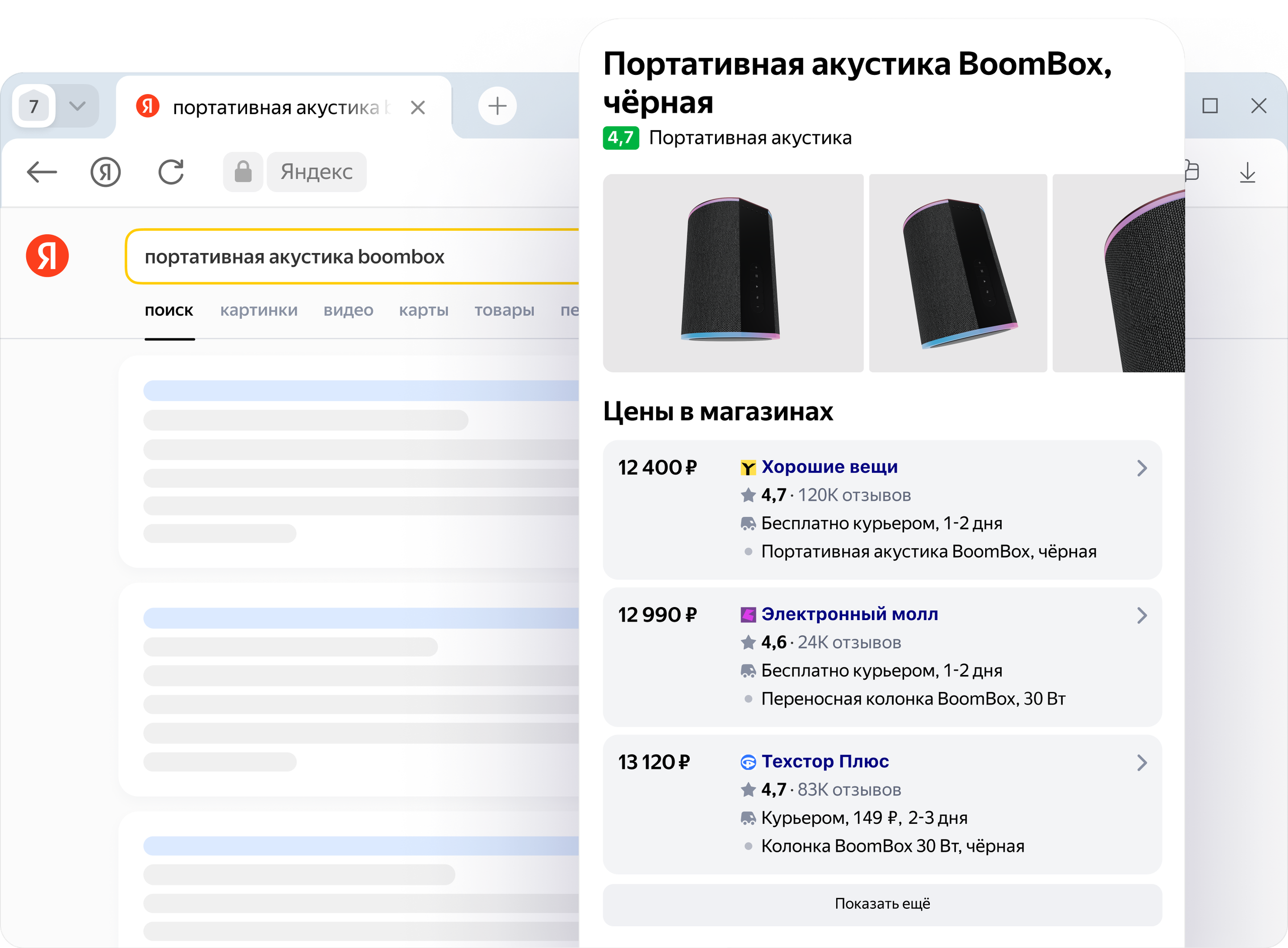Image resolution: width=1288 pixels, height=948 pixels.
Task: Switch to the картинки search tab
Action: [x=259, y=310]
